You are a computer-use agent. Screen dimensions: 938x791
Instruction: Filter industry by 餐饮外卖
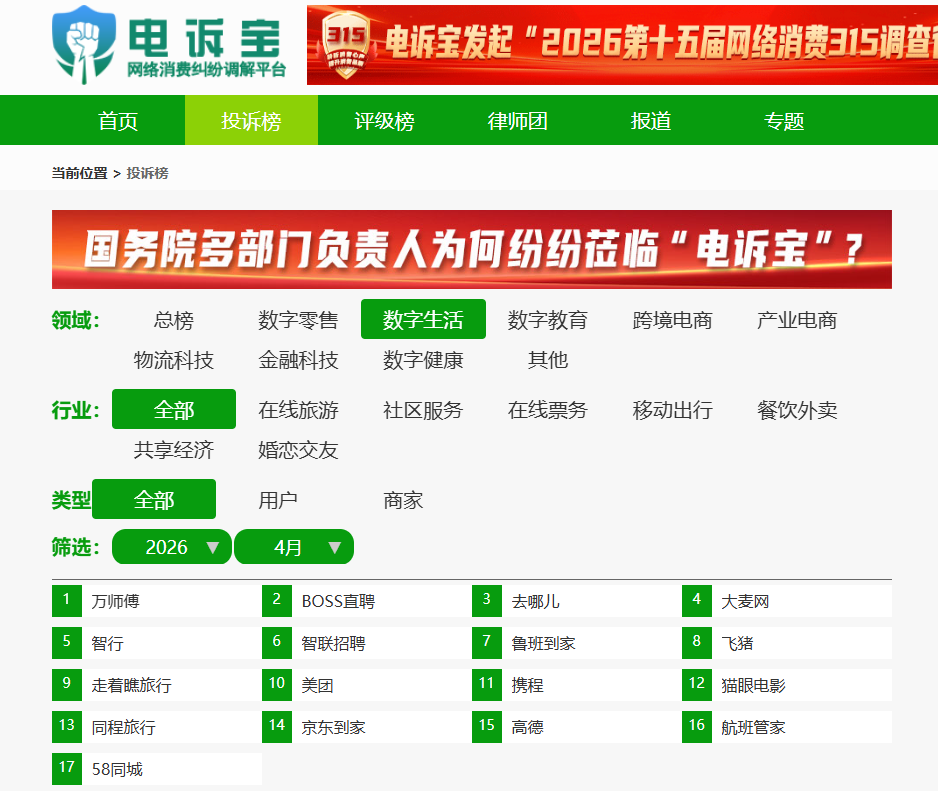tap(797, 409)
